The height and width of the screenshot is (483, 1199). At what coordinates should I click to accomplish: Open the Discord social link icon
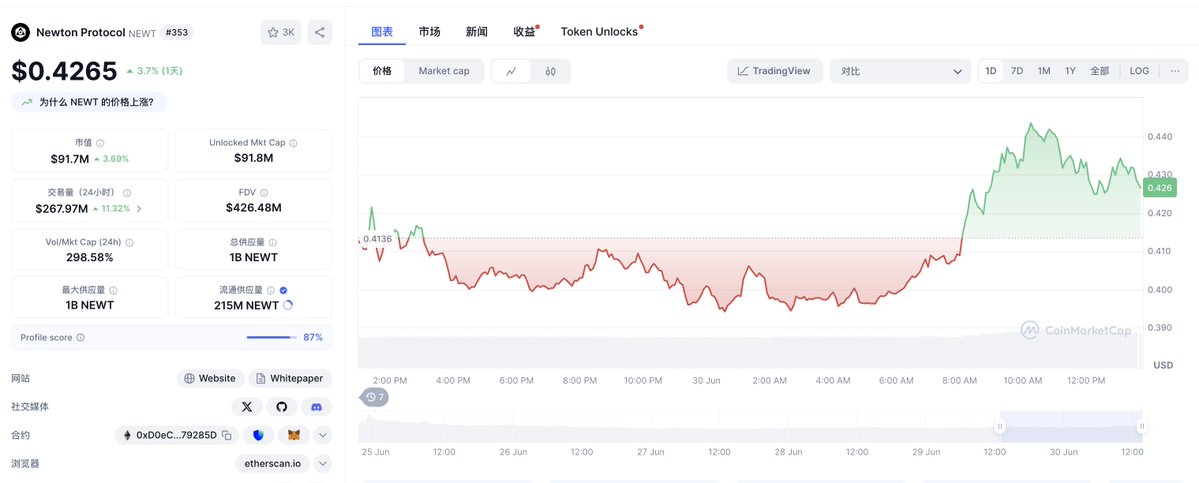tap(317, 407)
